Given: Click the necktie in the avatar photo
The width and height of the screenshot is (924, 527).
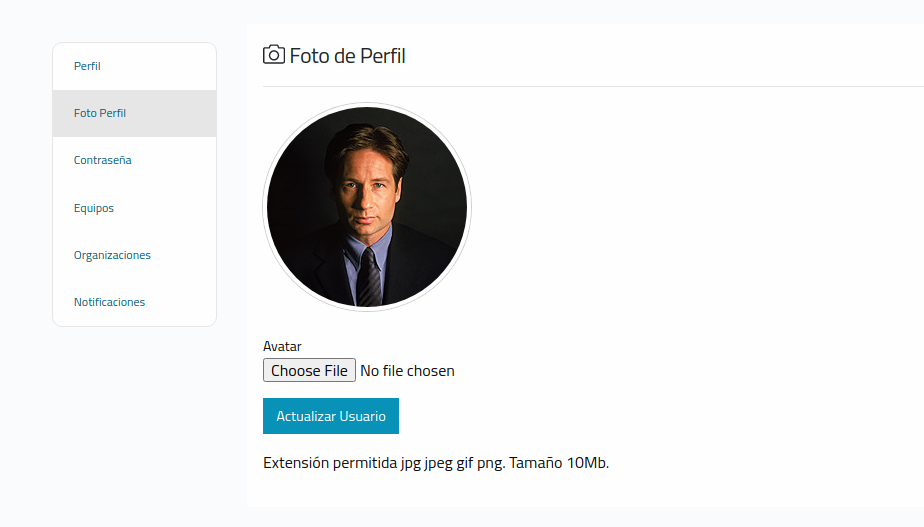Looking at the screenshot, I should click(369, 277).
